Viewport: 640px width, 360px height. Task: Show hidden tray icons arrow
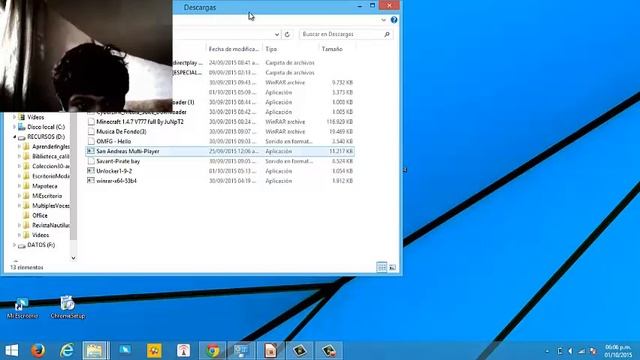point(547,351)
